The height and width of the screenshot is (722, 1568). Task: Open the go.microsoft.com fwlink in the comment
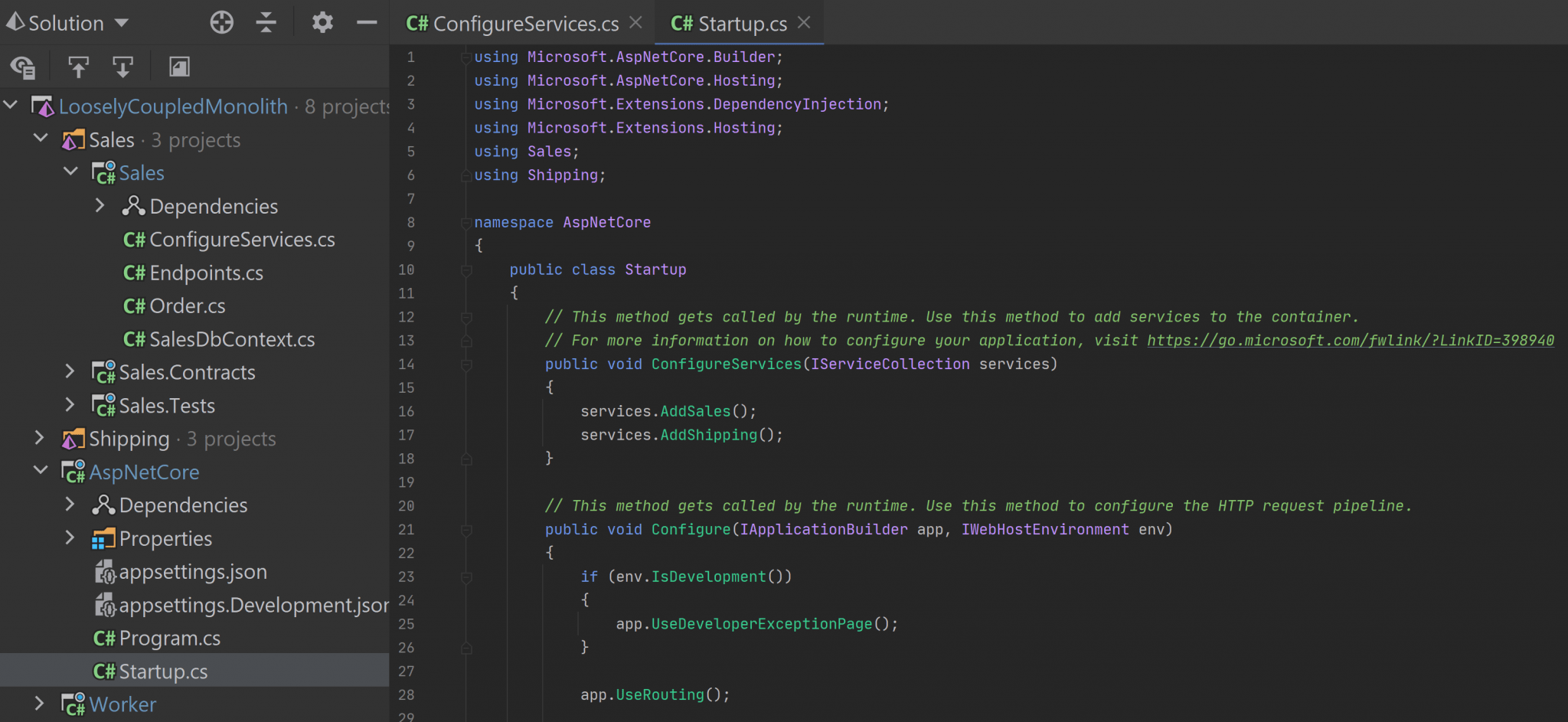coord(1350,340)
